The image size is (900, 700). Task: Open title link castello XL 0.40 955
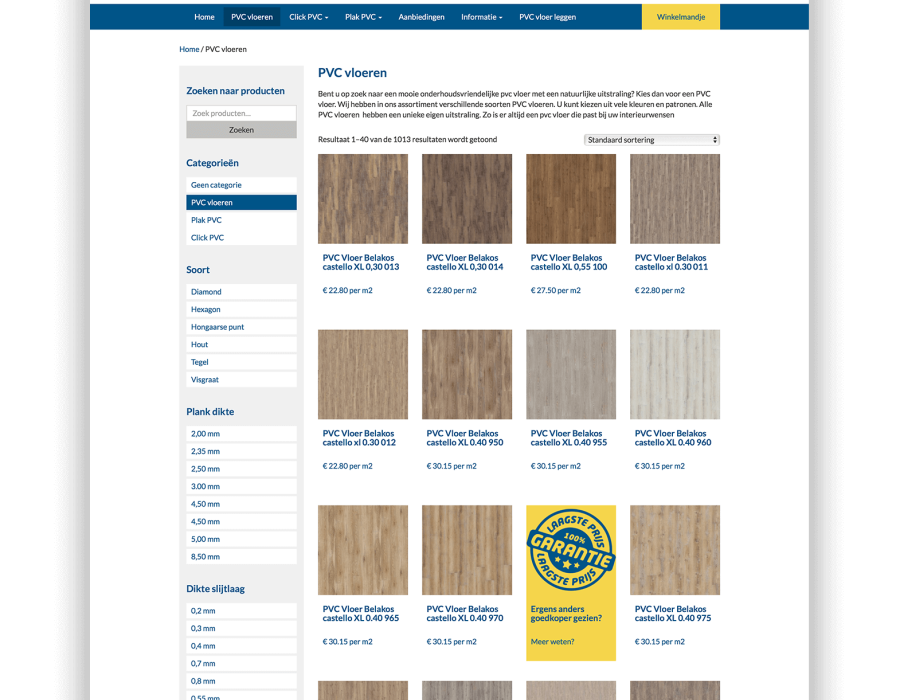click(568, 438)
